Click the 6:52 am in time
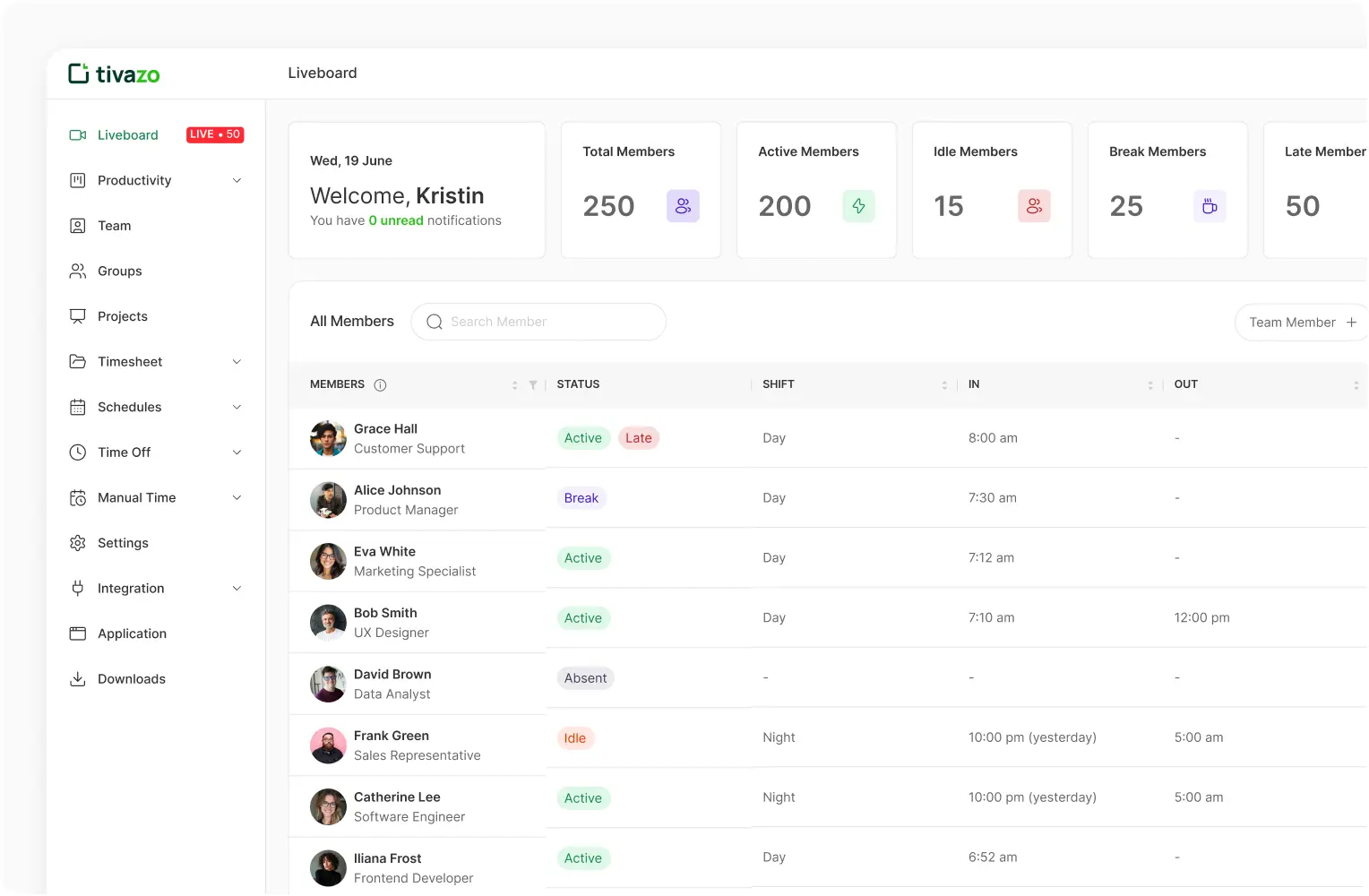This screenshot has width=1369, height=896. click(993, 857)
